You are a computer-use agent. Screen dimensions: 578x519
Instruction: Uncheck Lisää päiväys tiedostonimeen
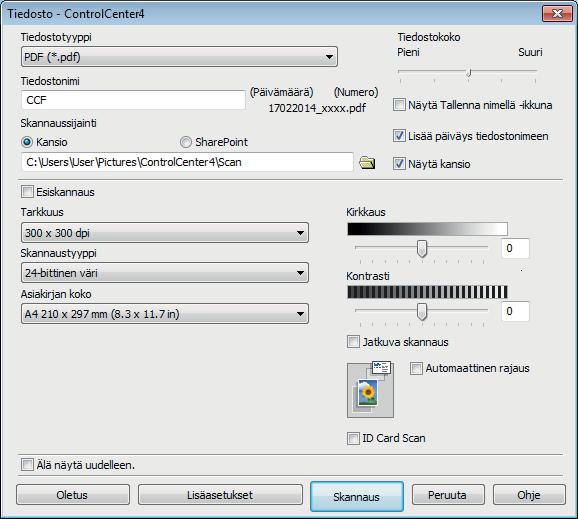tap(399, 136)
